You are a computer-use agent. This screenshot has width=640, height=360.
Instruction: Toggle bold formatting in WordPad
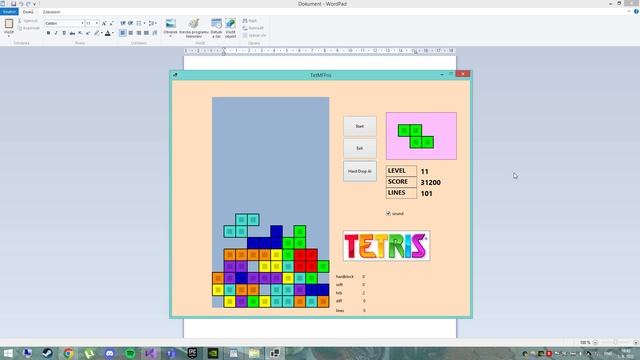click(x=48, y=33)
